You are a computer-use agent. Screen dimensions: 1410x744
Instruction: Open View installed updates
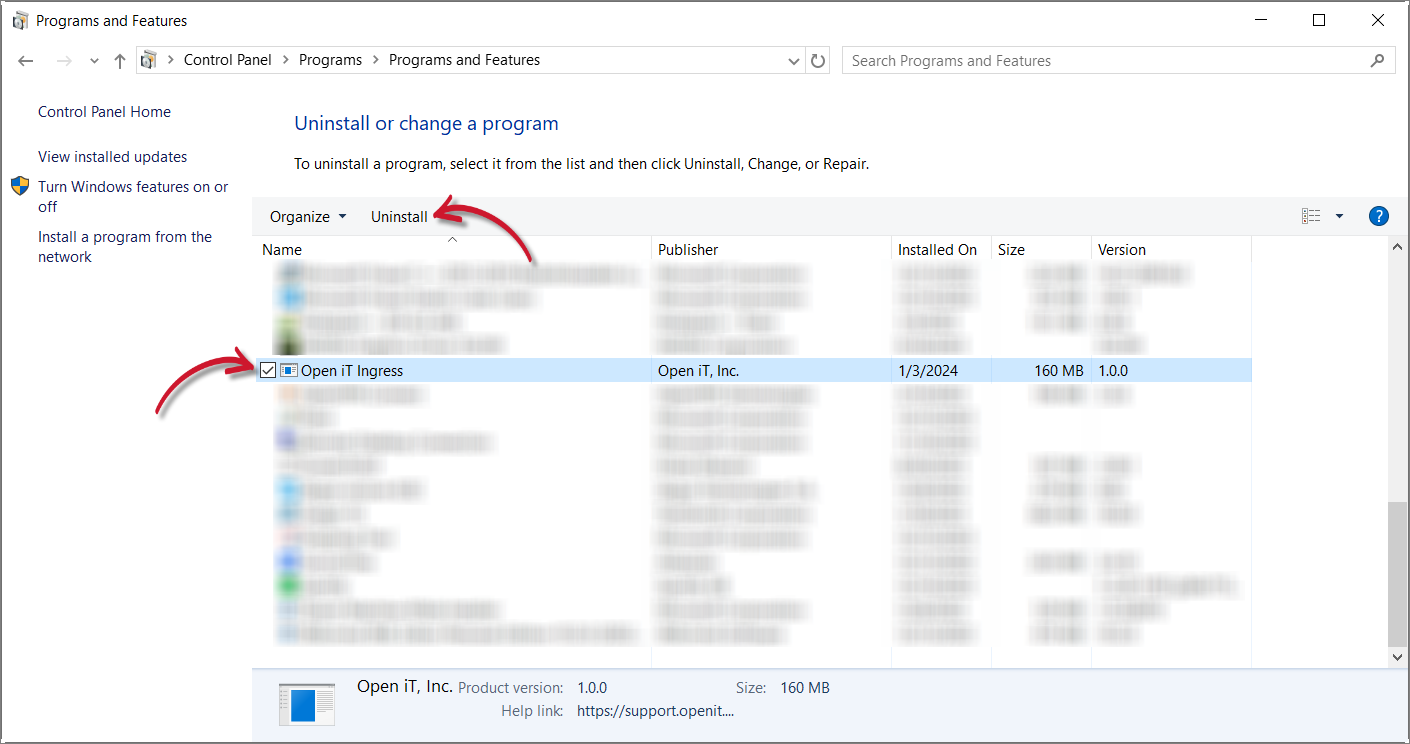111,157
